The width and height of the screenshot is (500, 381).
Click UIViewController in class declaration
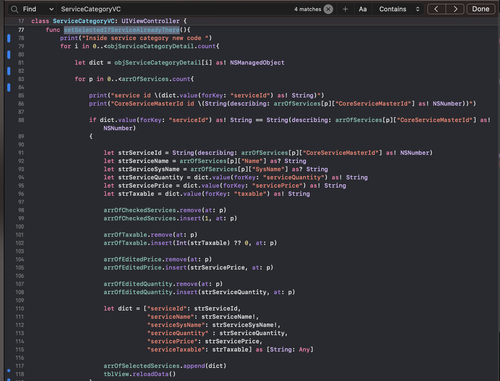150,21
